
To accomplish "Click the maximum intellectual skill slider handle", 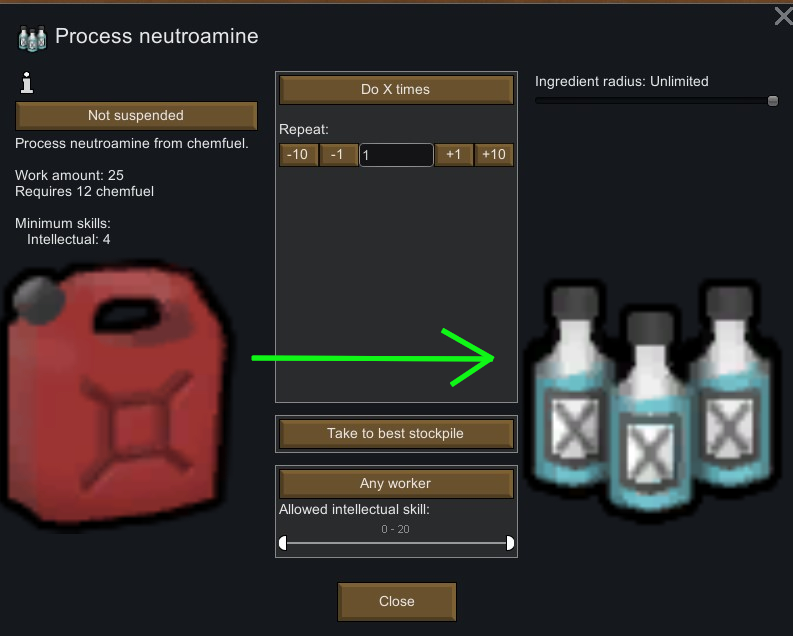I will 510,543.
